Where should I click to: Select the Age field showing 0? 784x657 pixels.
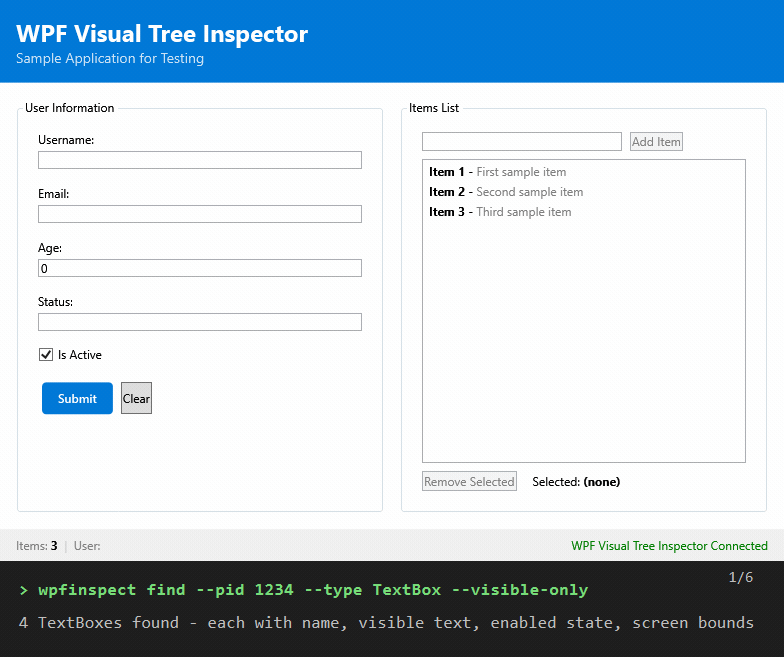point(200,268)
